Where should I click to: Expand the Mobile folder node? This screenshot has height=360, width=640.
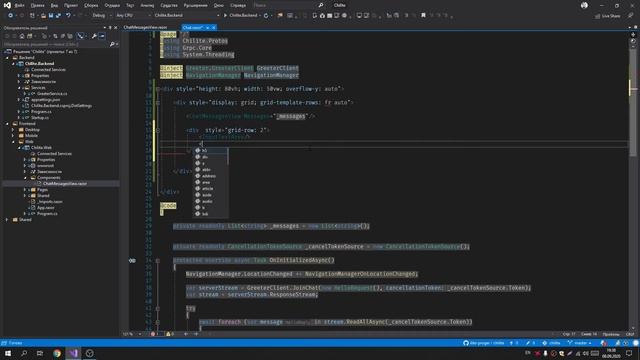coord(13,136)
